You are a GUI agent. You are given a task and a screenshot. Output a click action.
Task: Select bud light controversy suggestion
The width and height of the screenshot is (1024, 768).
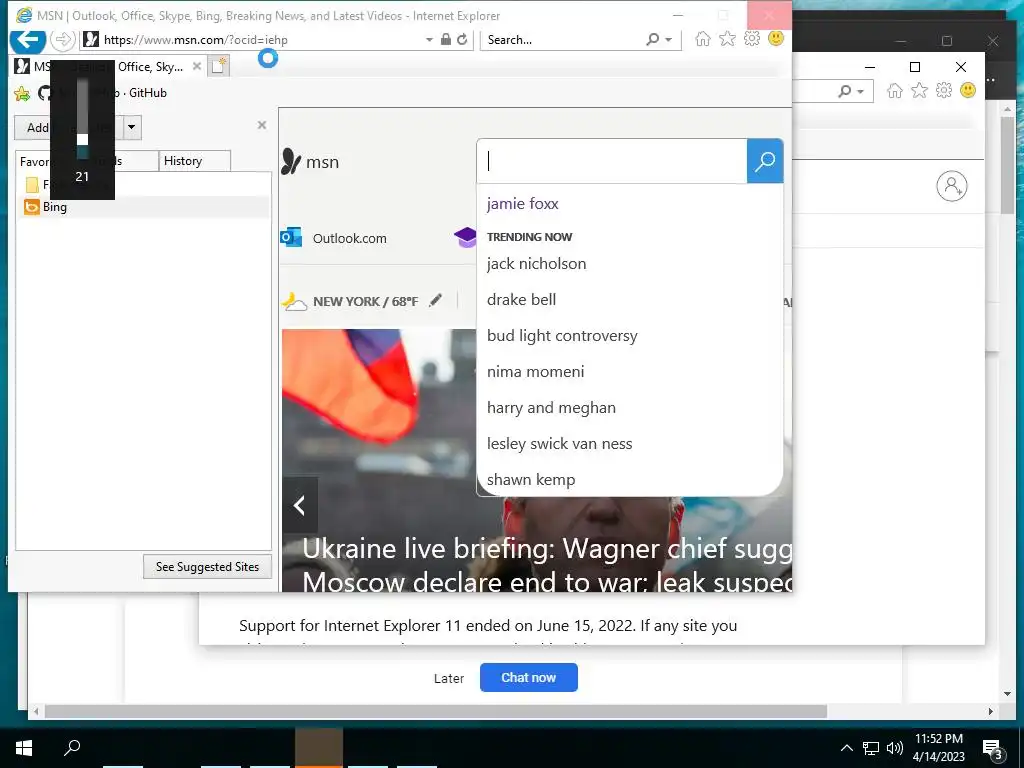tap(562, 336)
